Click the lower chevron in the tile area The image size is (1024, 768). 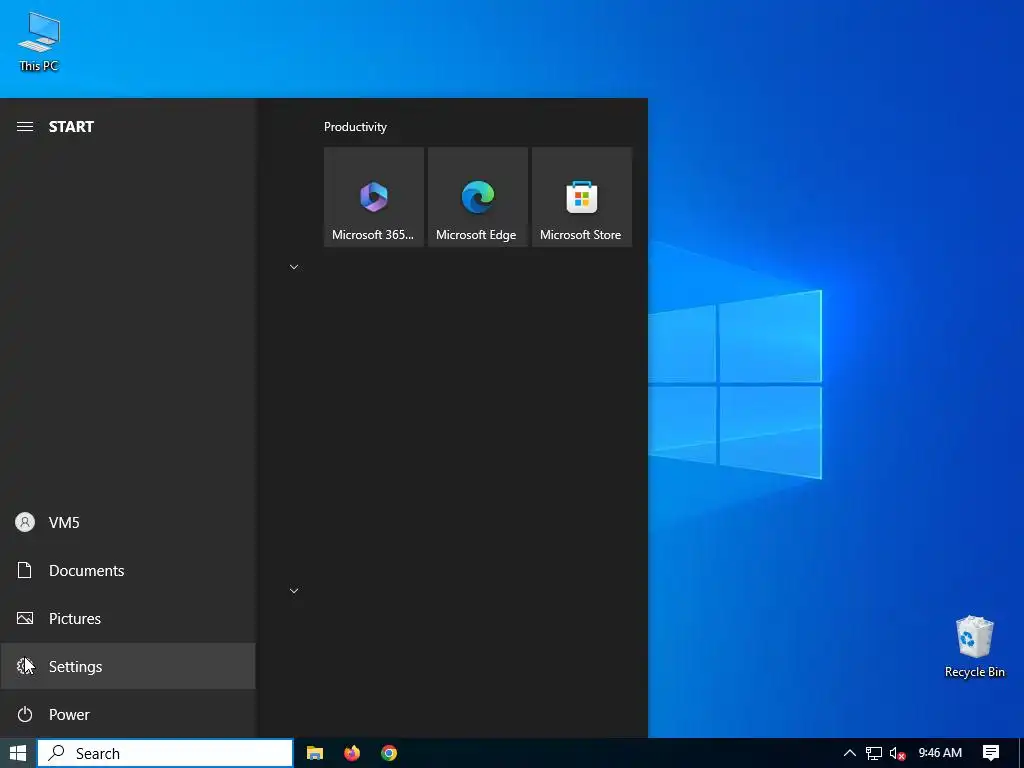pyautogui.click(x=294, y=590)
